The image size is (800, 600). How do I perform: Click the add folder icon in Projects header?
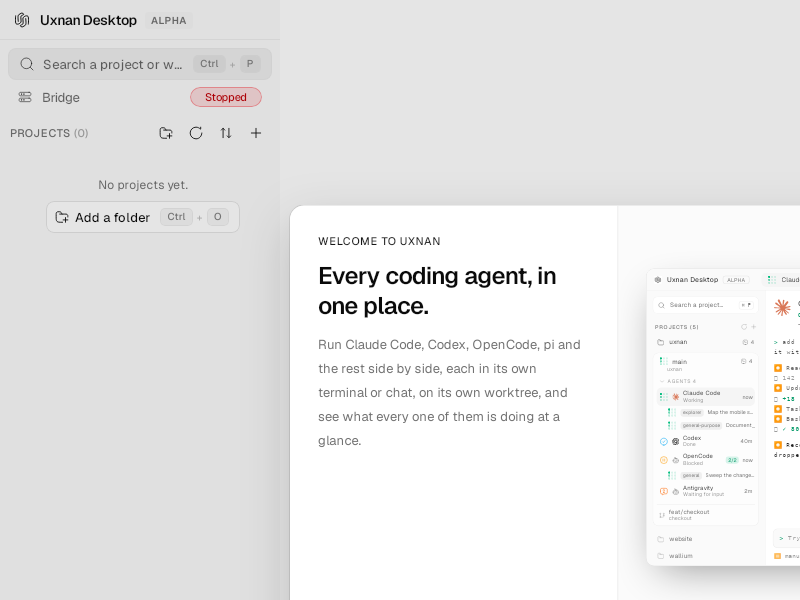tap(166, 133)
